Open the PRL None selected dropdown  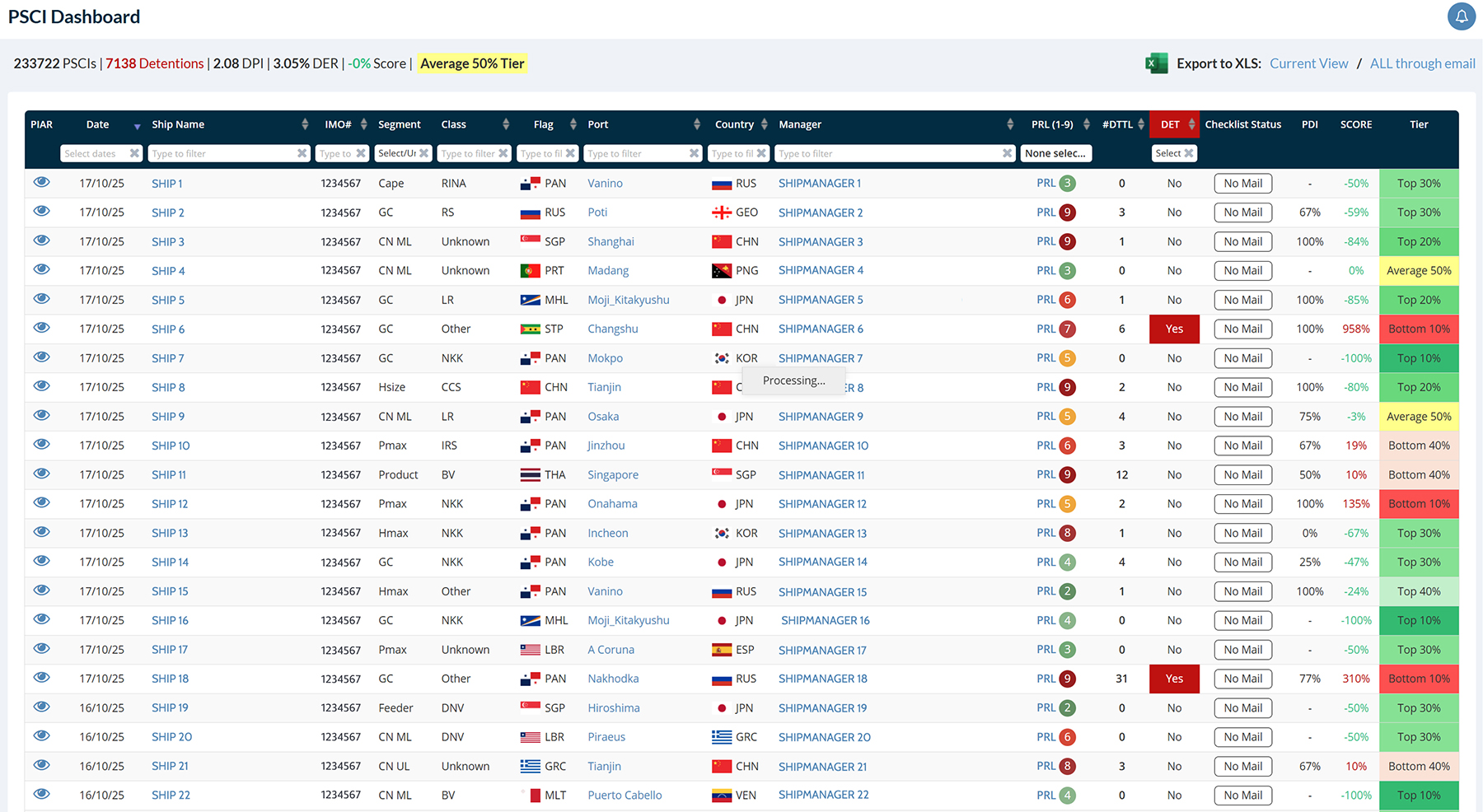[1055, 153]
